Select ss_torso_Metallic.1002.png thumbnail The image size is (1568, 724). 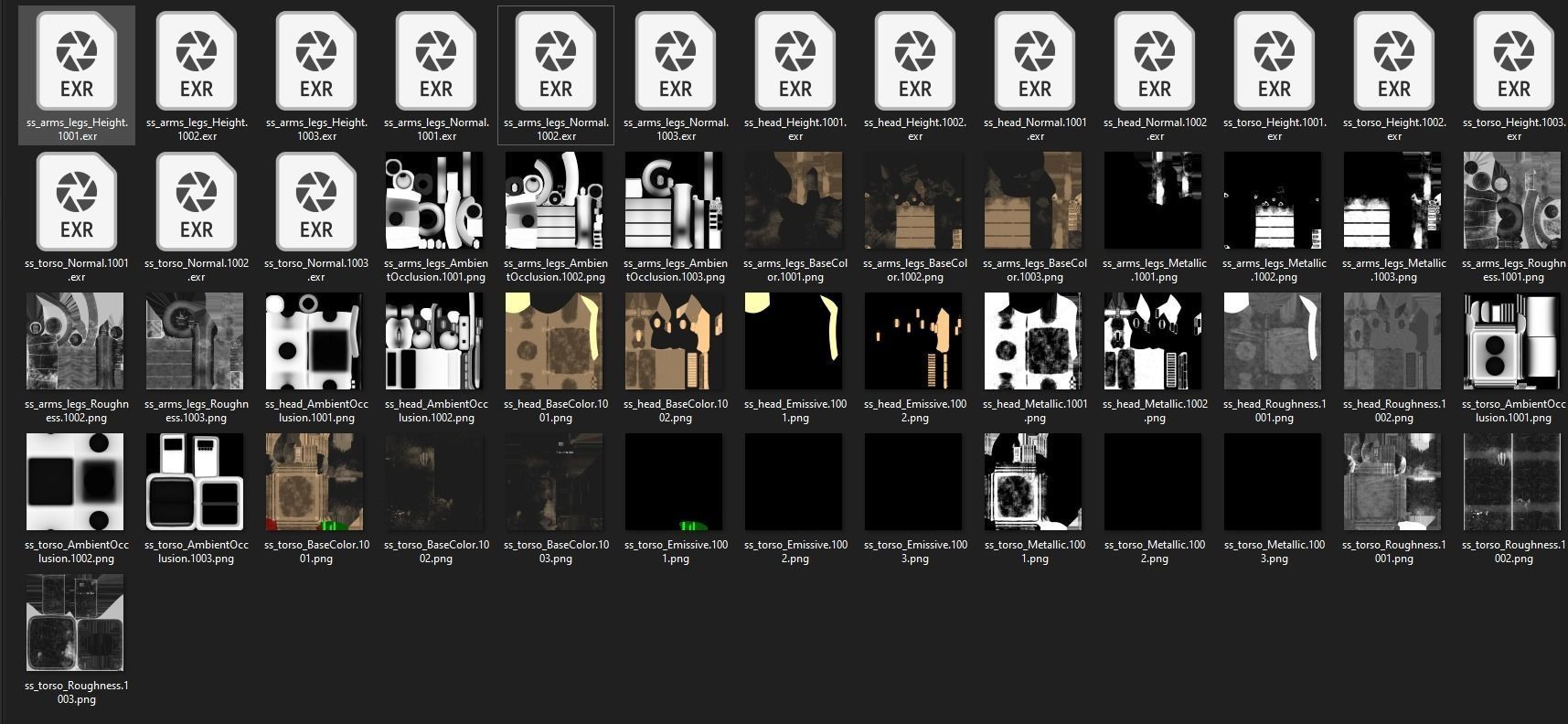(x=1153, y=482)
